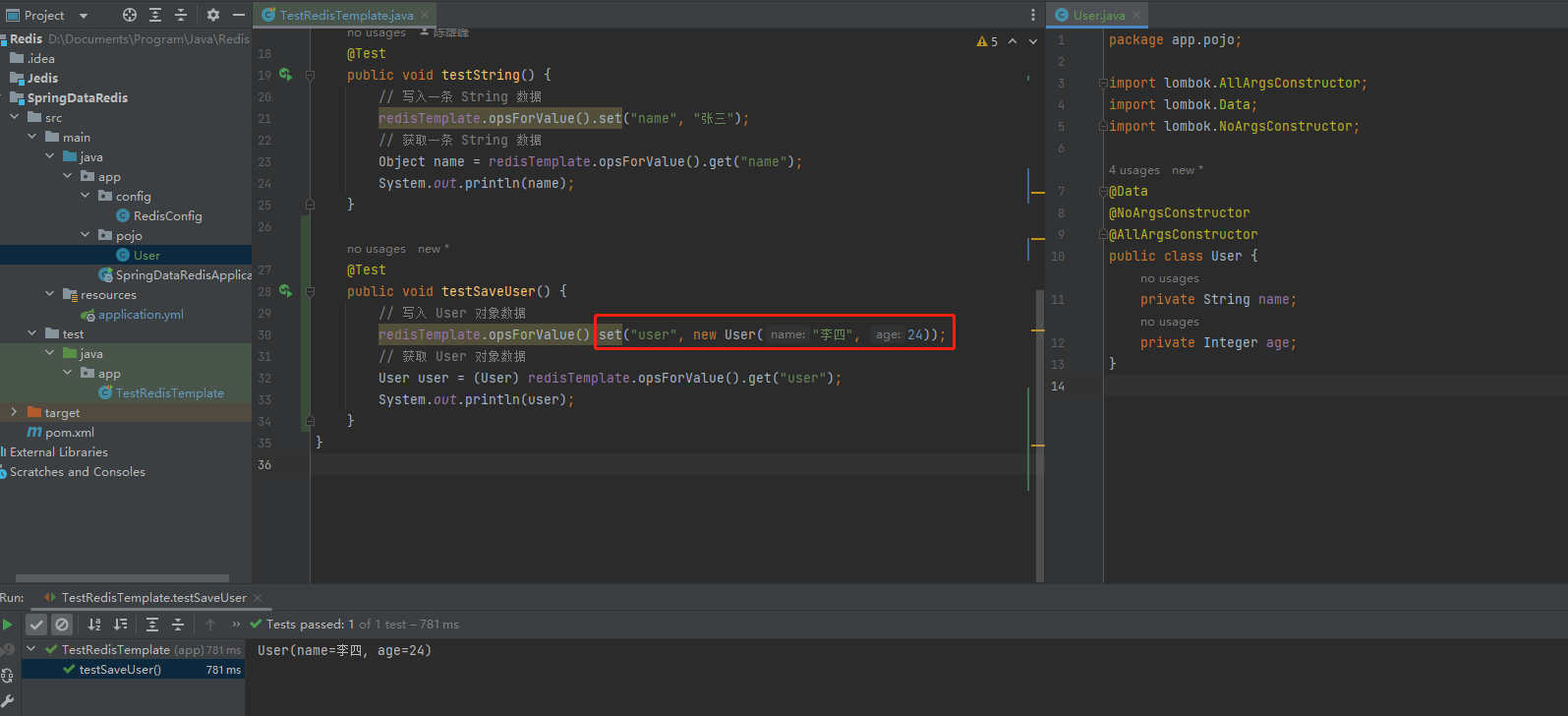The width and height of the screenshot is (1568, 716).
Task: Go to previous highlighted error arrow
Action: pos(1013,41)
